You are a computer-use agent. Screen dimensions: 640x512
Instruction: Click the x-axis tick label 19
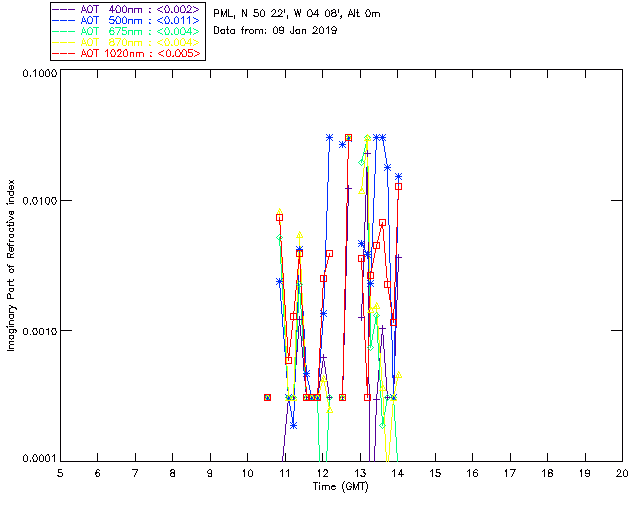tap(585, 473)
